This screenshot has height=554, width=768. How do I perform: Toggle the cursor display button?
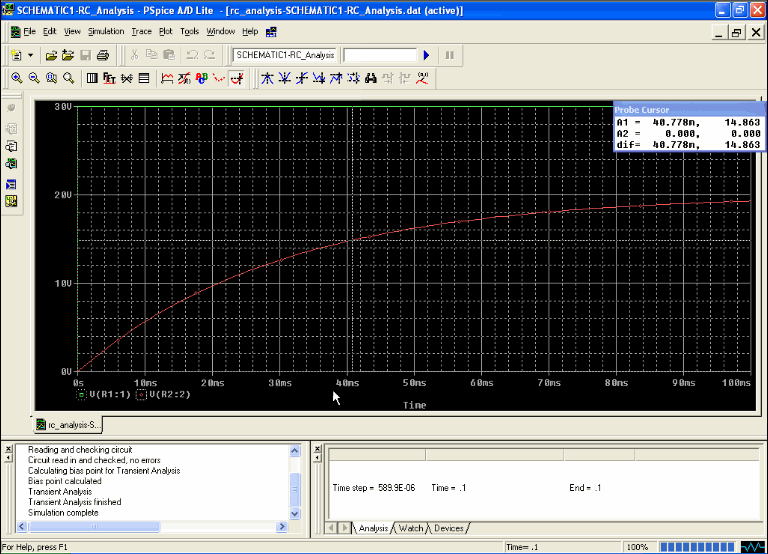tap(237, 77)
